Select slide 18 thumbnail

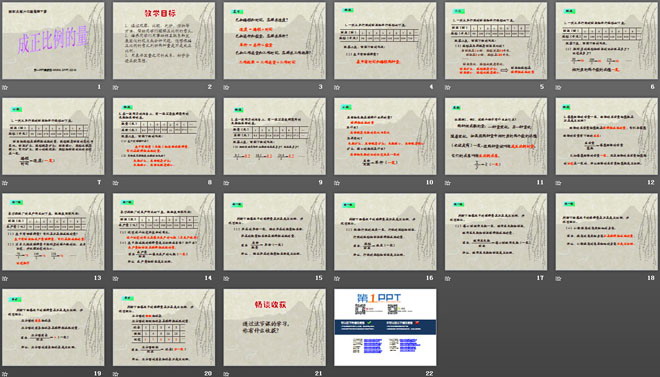coord(607,232)
